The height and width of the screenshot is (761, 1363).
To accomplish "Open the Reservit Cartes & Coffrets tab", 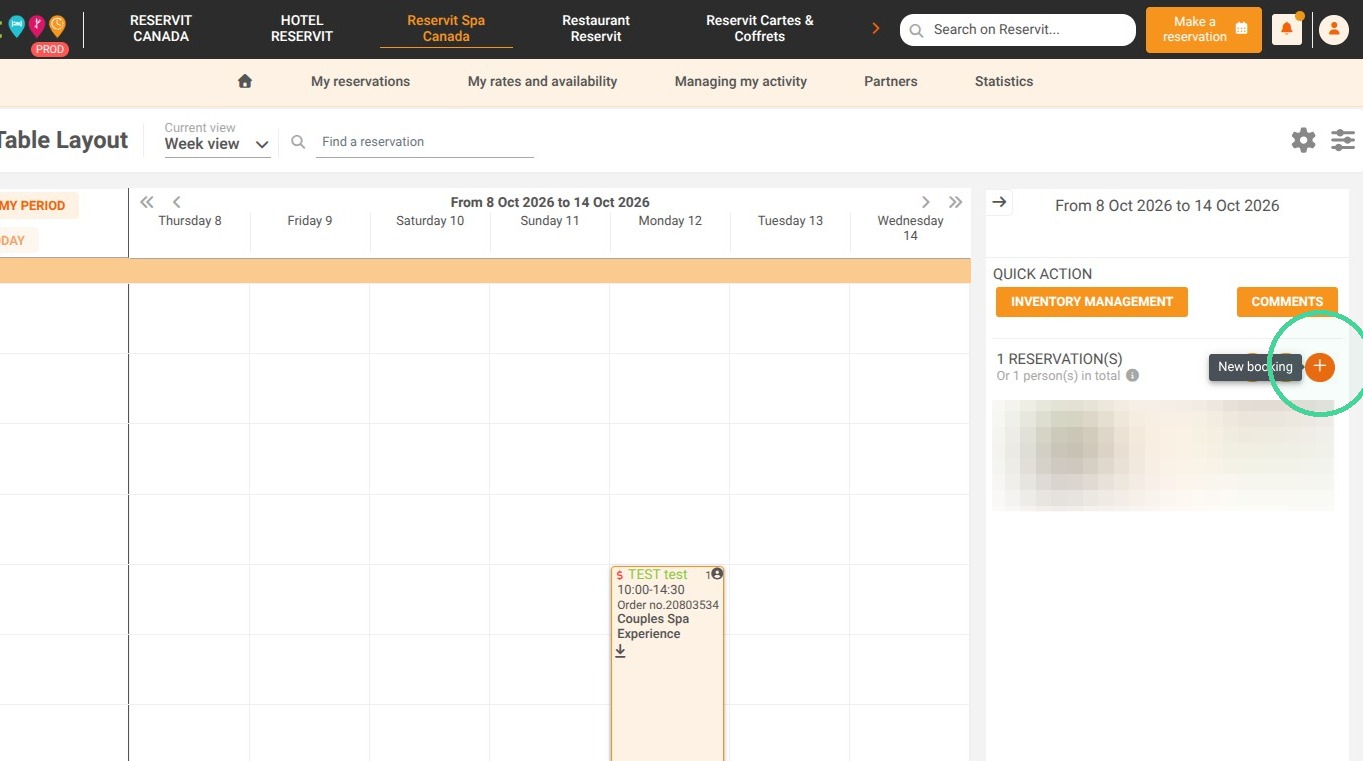I will point(760,28).
